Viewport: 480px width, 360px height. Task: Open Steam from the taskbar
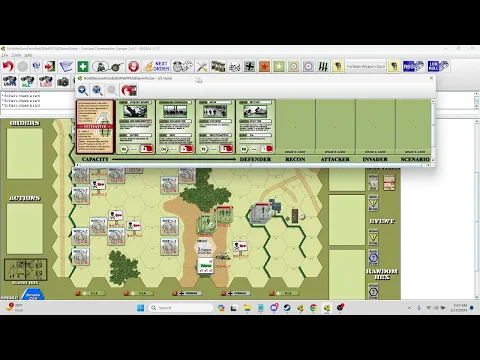[x=287, y=308]
